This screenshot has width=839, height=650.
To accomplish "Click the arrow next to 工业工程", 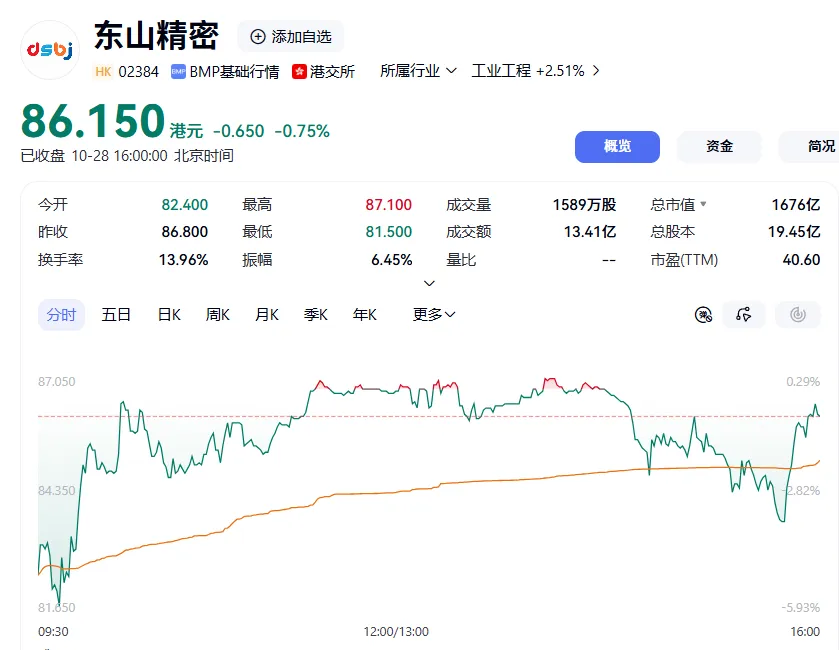I will point(596,71).
